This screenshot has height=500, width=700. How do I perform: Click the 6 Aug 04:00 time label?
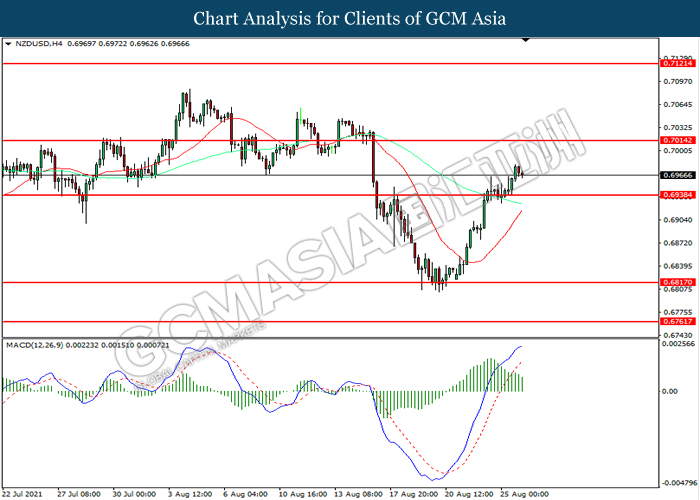[245, 494]
